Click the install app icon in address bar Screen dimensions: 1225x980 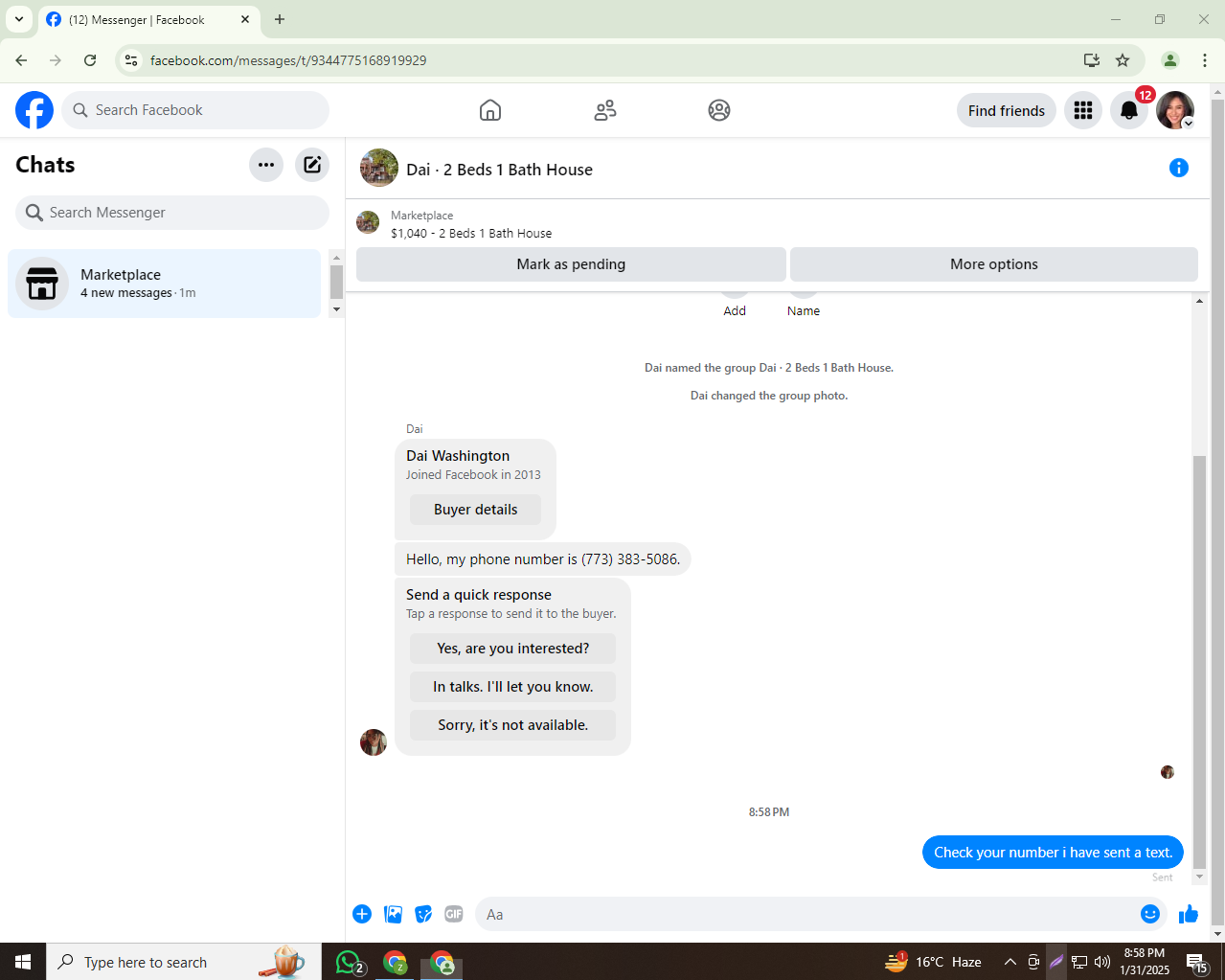1092,60
